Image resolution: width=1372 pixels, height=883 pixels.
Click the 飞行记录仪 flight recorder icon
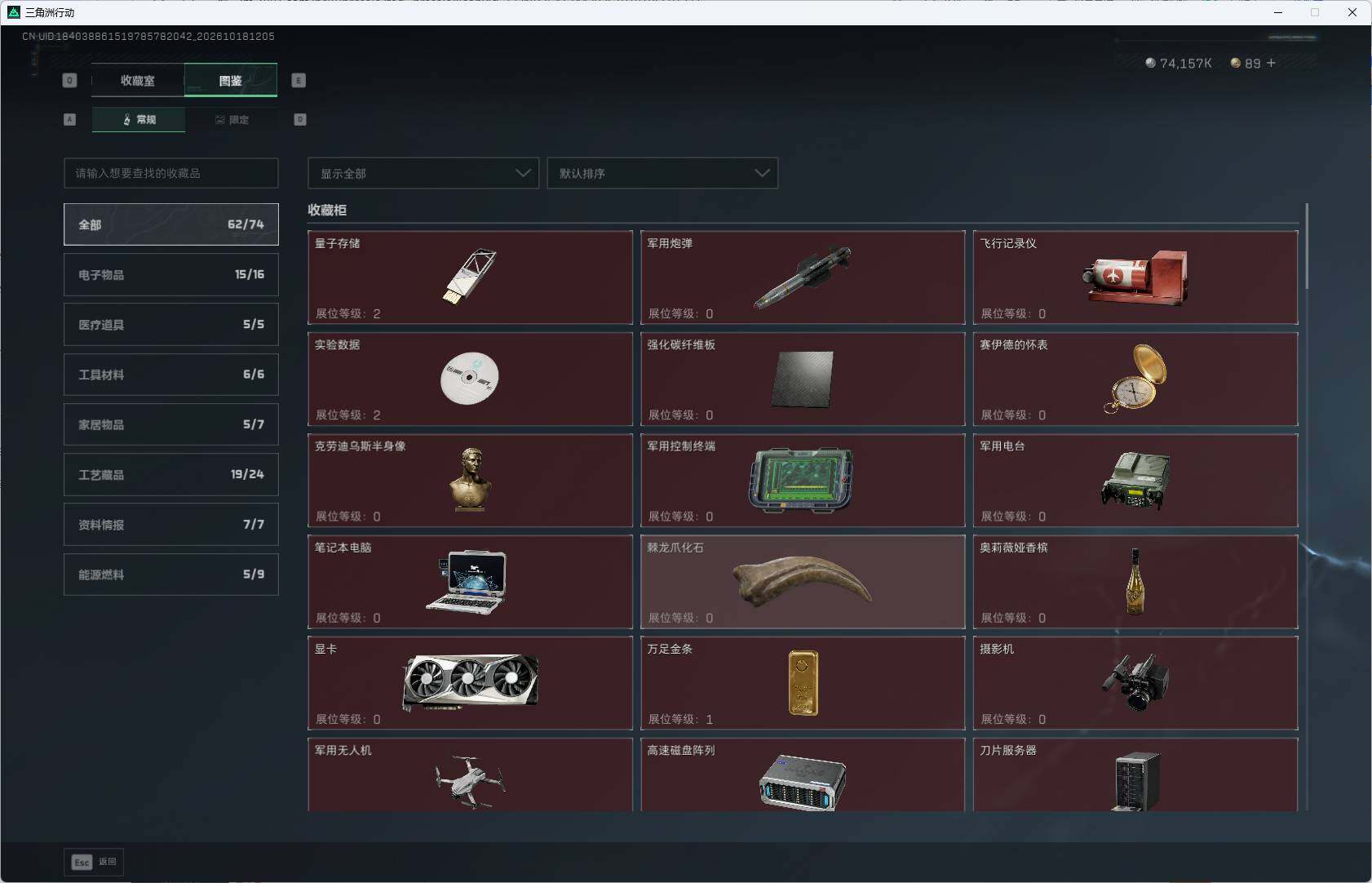[1135, 277]
